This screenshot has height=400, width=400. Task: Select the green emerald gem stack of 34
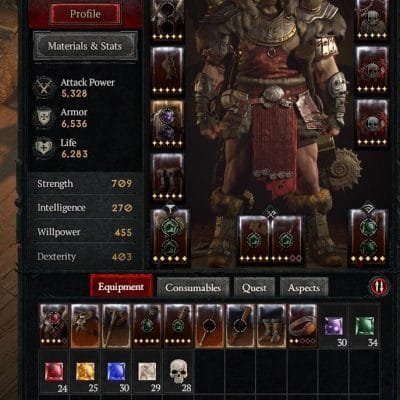pos(365,326)
